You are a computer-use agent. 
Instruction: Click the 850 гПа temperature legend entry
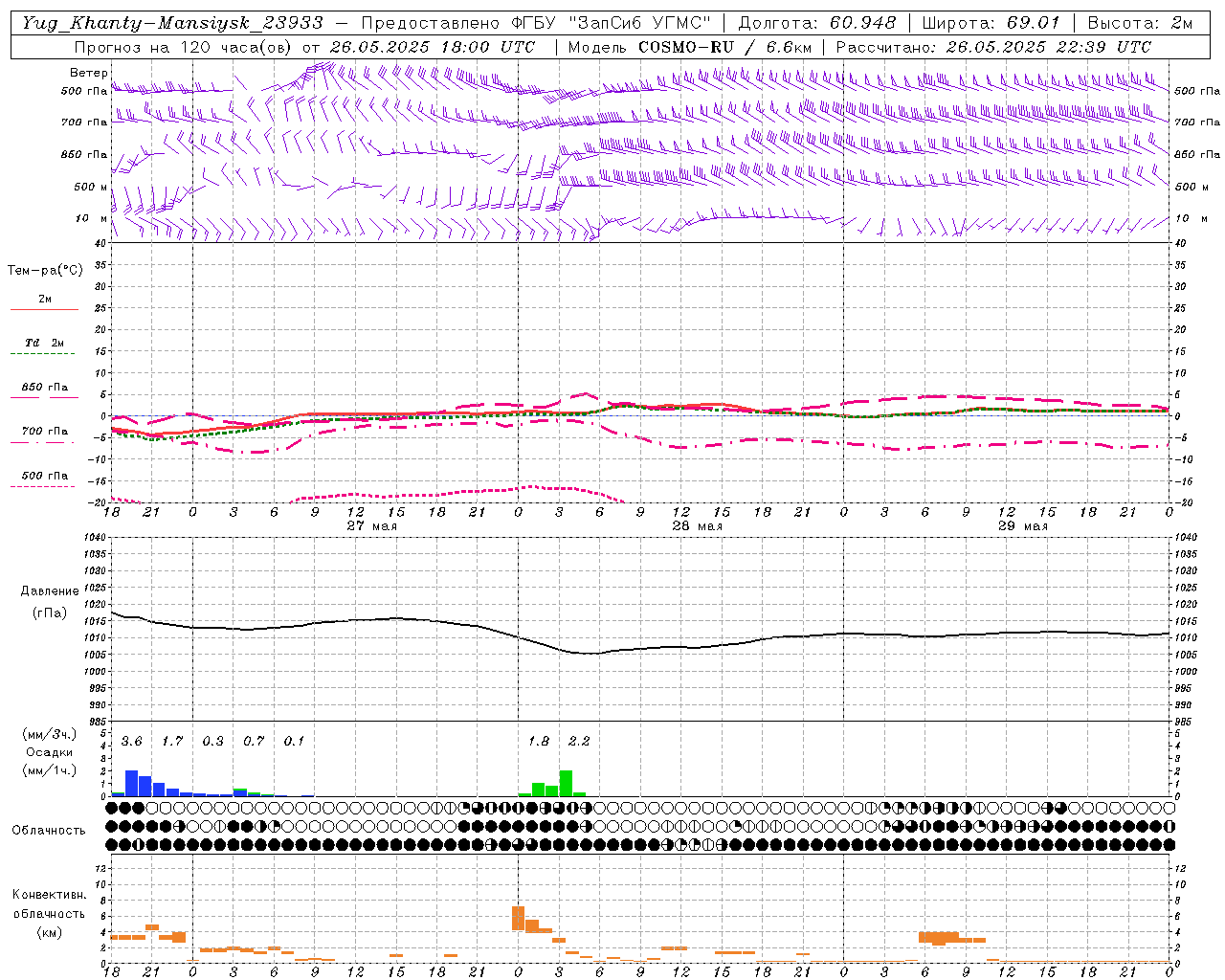[x=44, y=388]
